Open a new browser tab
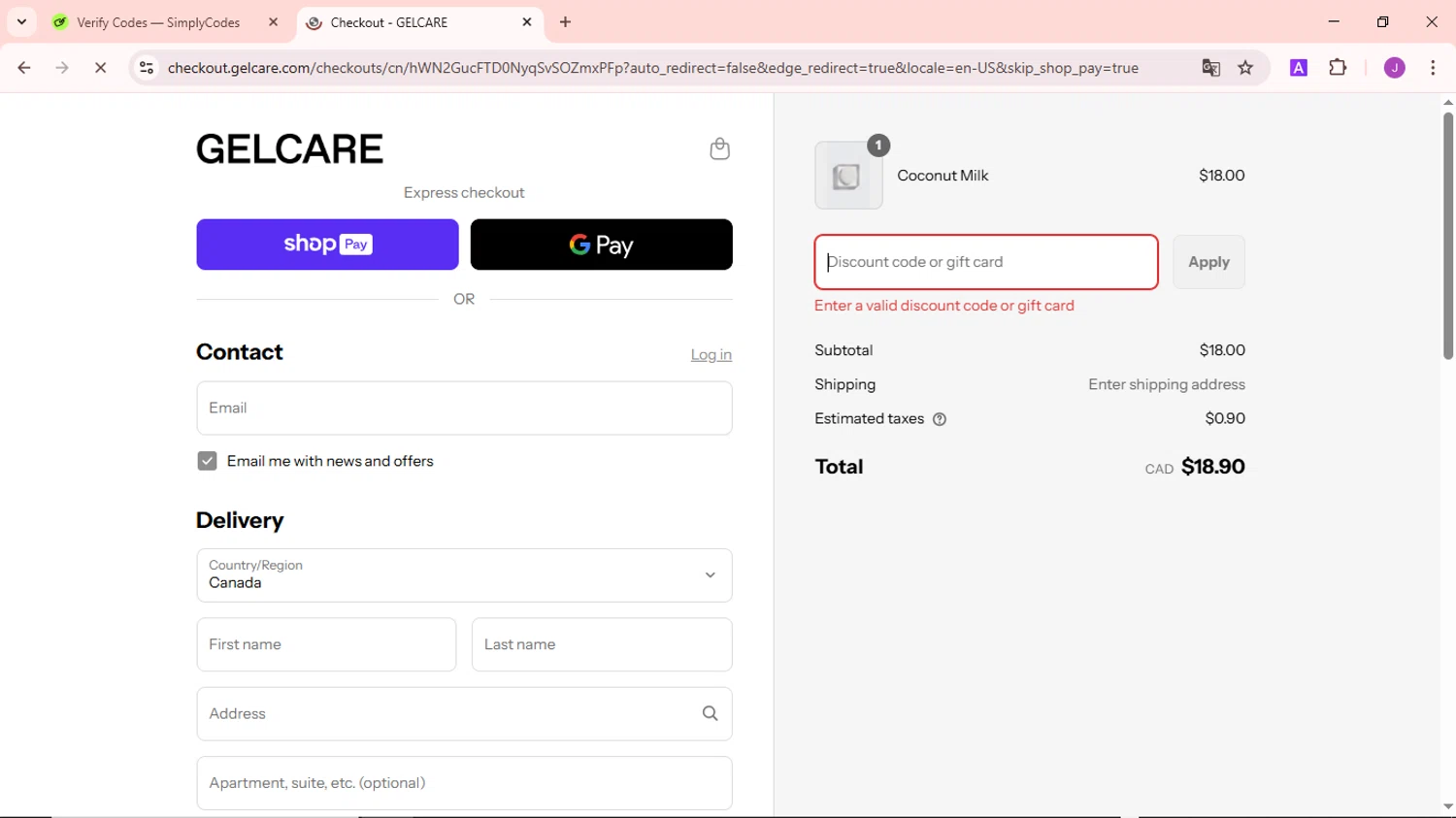The image size is (1456, 818). coord(565,21)
